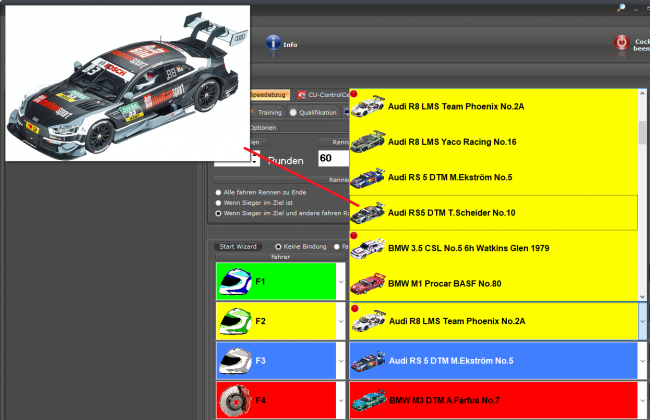Choose 'Audi R8 LMS Yaco Racing No.16' entry
Viewport: 650px width, 420px height.
pyautogui.click(x=494, y=142)
